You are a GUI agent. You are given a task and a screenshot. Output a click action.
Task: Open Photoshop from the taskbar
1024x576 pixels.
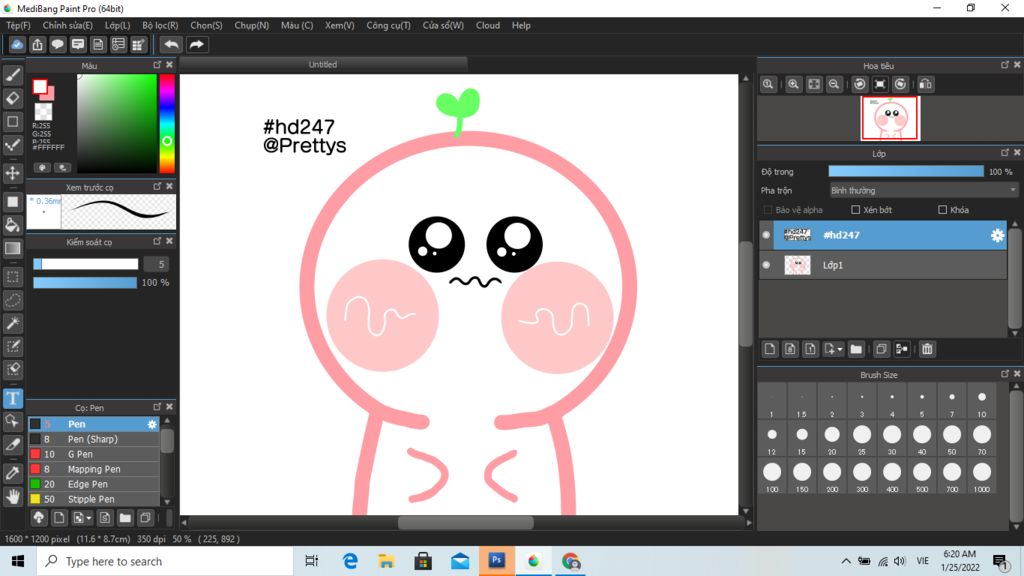point(496,561)
